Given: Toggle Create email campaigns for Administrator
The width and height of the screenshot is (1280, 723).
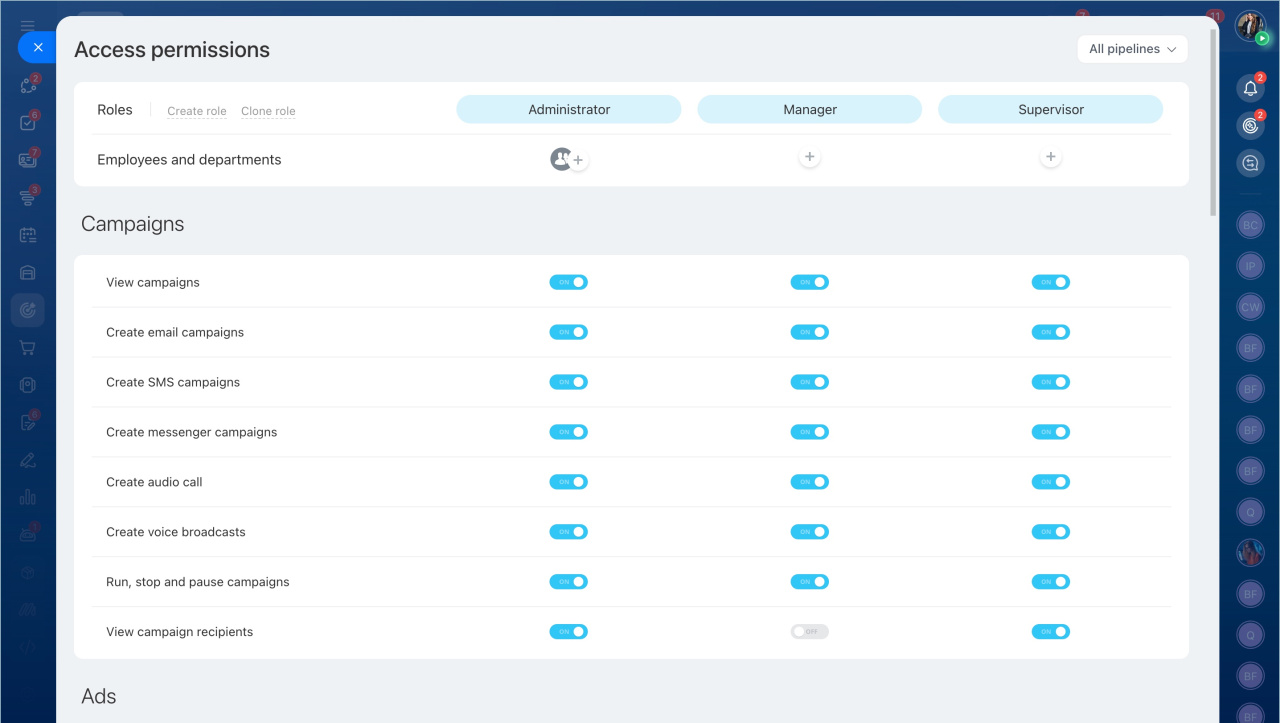Looking at the screenshot, I should point(568,332).
